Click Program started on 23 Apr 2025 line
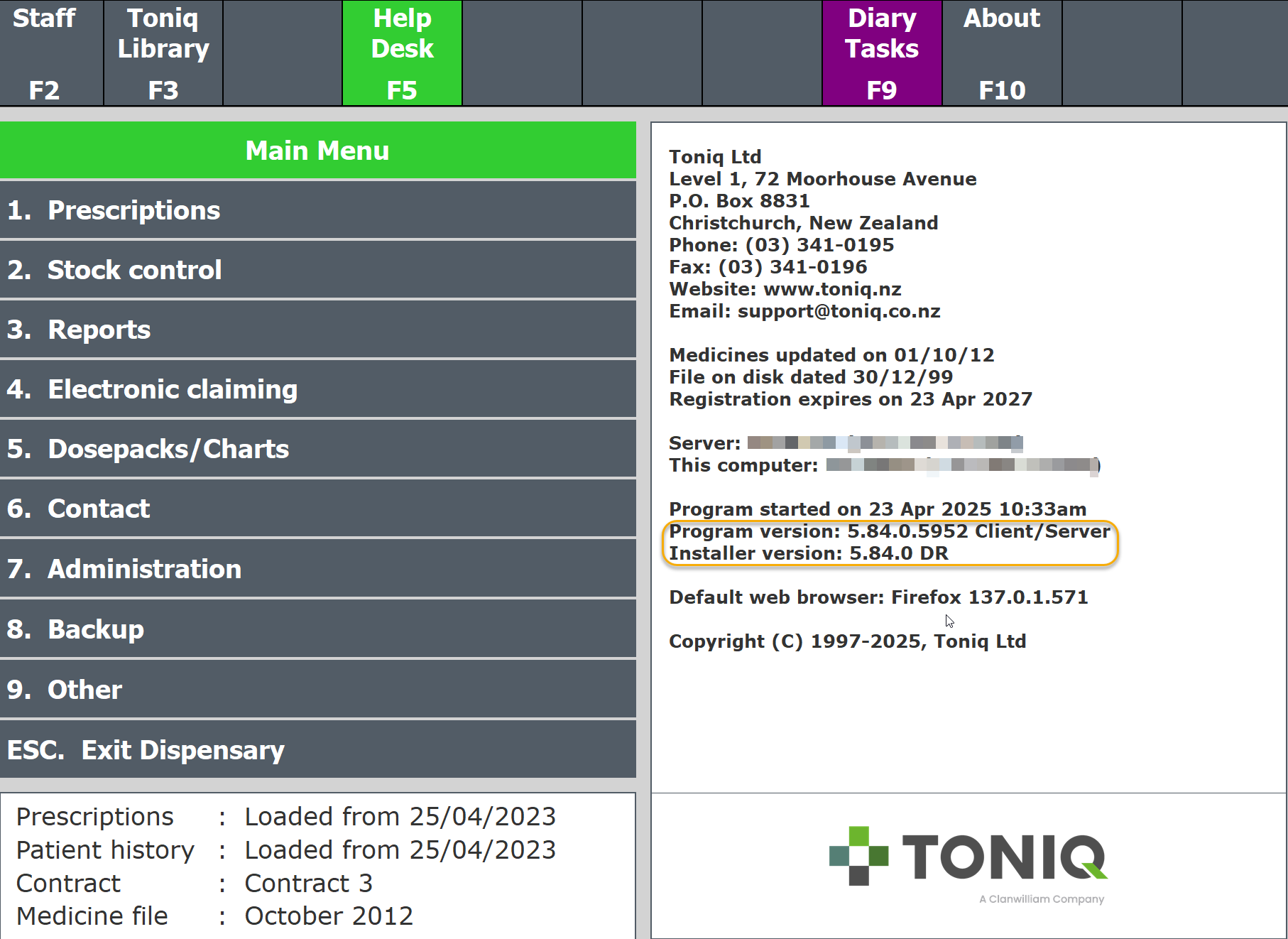Screen dimensions: 1288x939 pyautogui.click(x=878, y=509)
